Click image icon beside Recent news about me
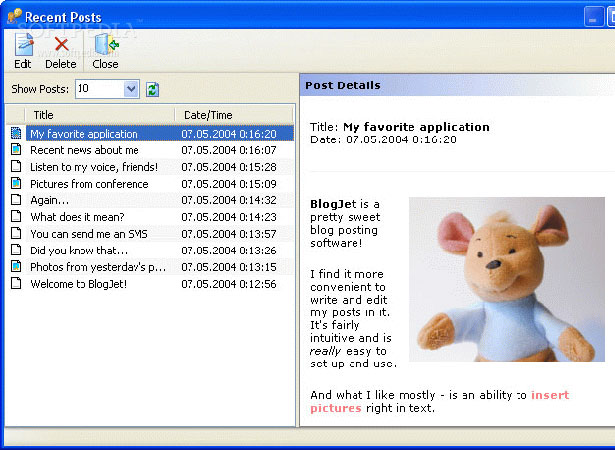The height and width of the screenshot is (450, 615). 16,149
